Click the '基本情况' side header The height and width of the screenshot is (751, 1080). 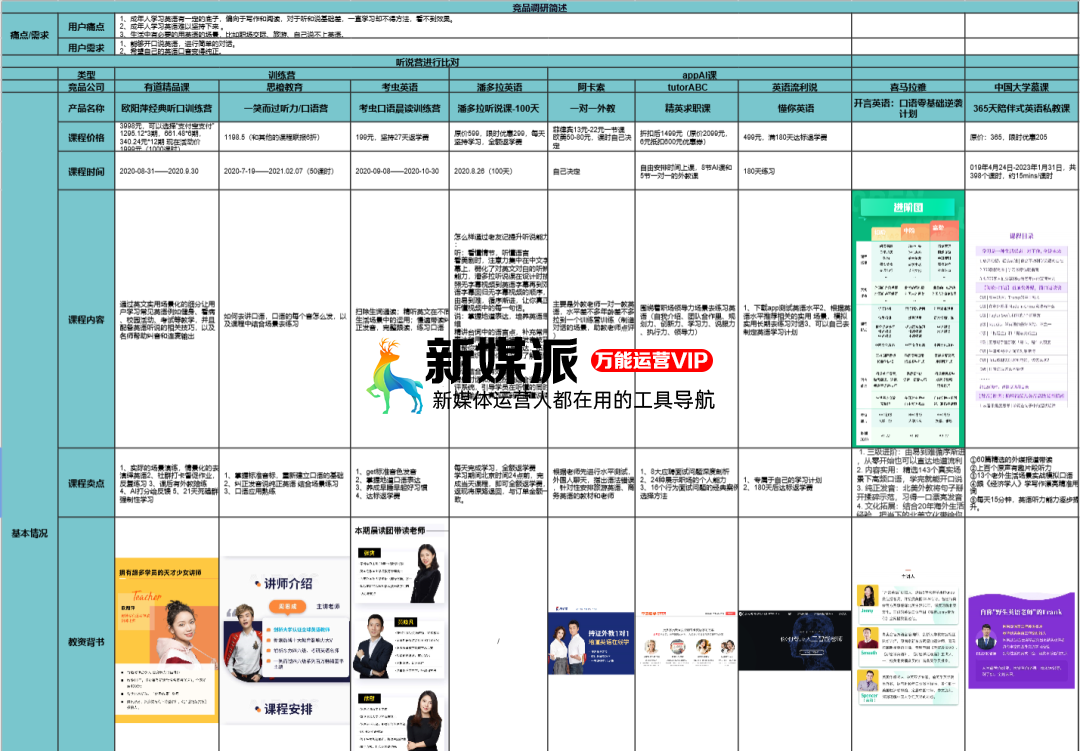[30, 533]
